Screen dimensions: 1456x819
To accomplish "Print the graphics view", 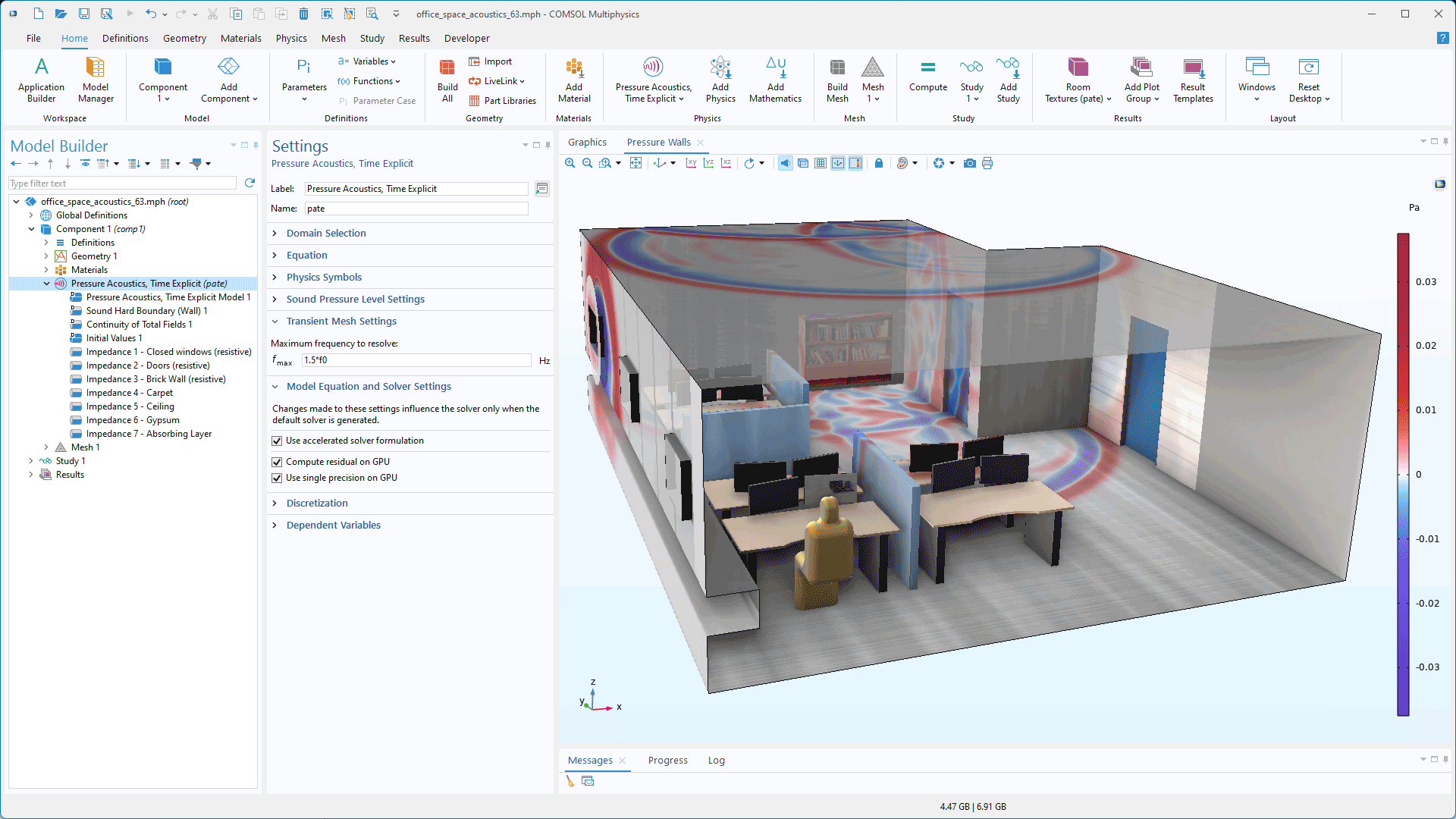I will pos(987,163).
